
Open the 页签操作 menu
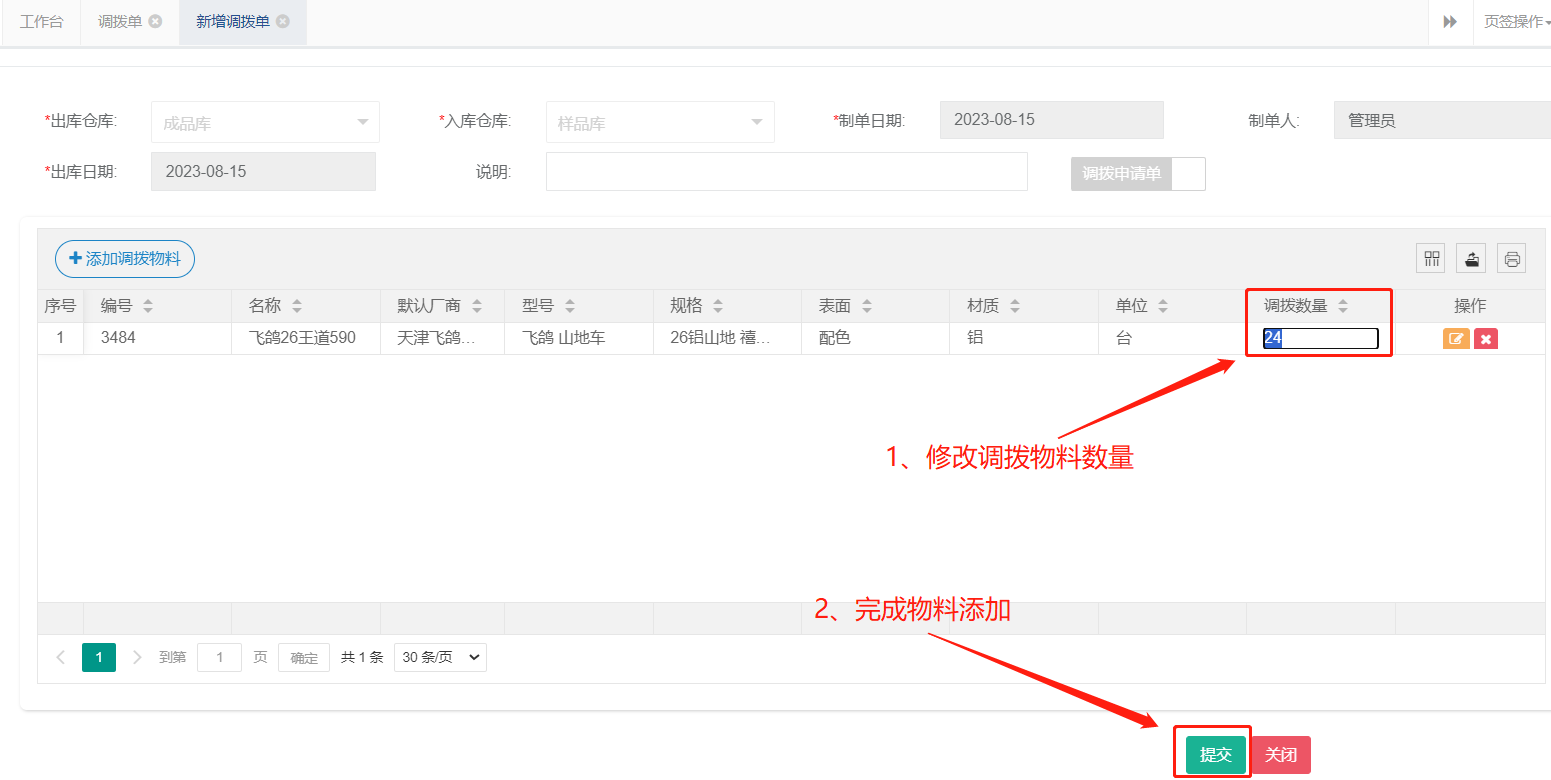(1515, 22)
